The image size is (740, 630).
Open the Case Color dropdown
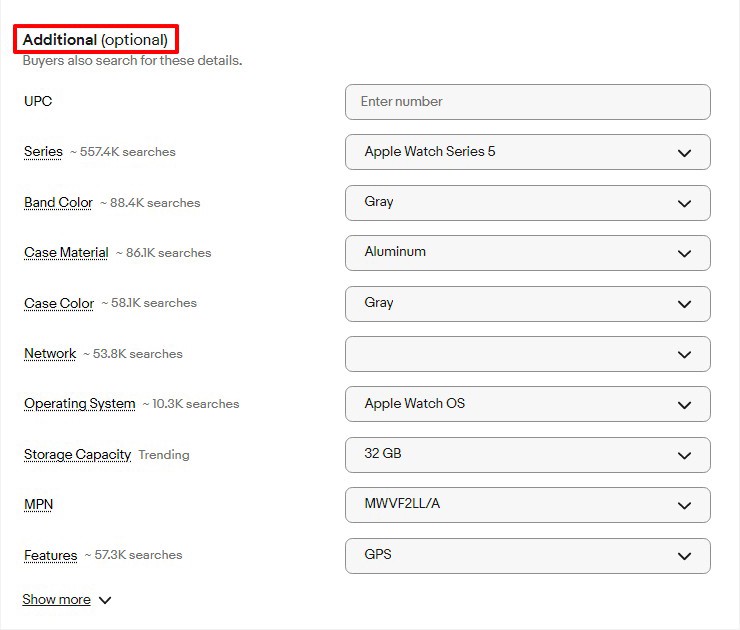(x=528, y=304)
